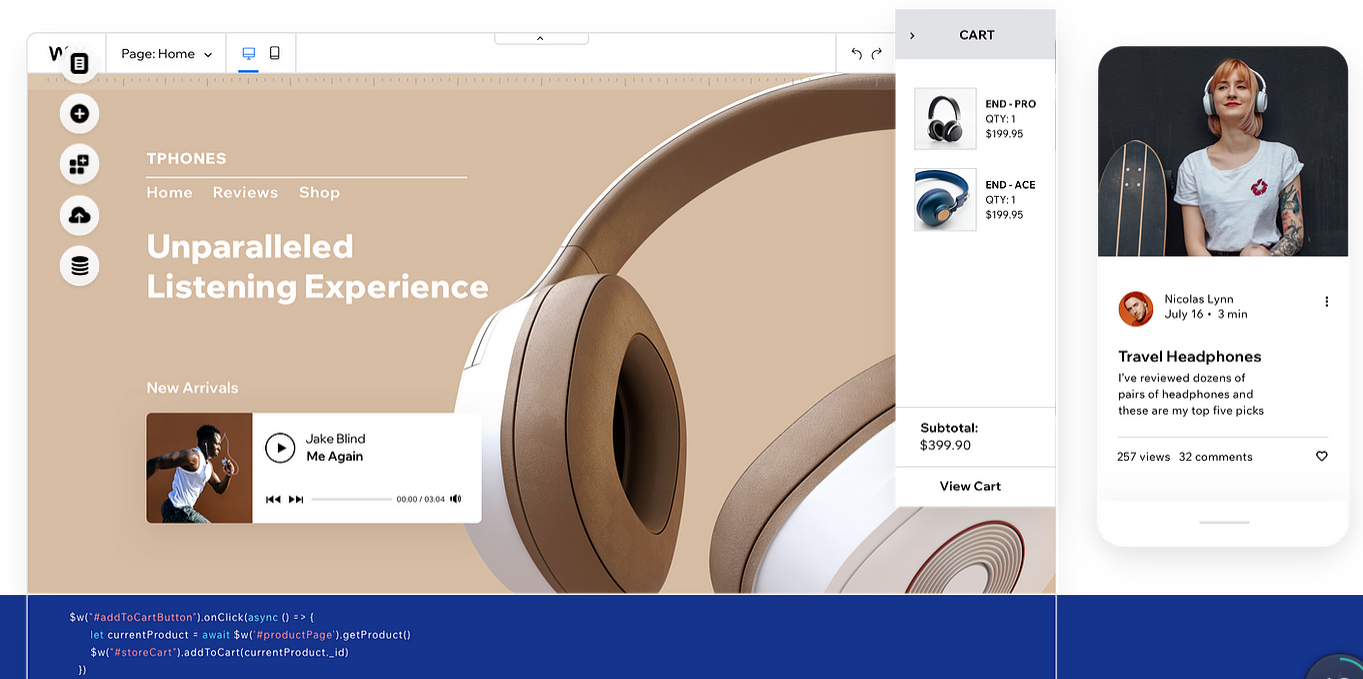The image size is (1363, 679).
Task: Click the Subtotal $399.90 text
Action: point(949,437)
